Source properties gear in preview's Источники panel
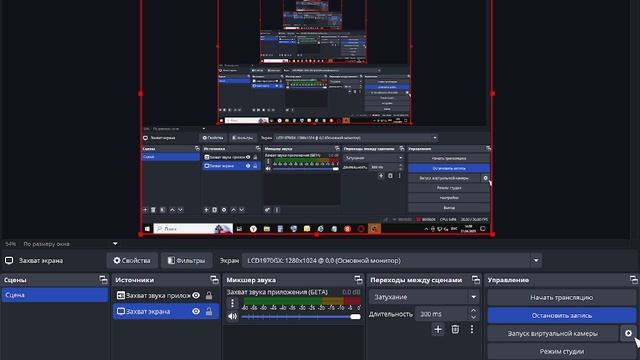The height and width of the screenshot is (360, 640). click(x=224, y=210)
